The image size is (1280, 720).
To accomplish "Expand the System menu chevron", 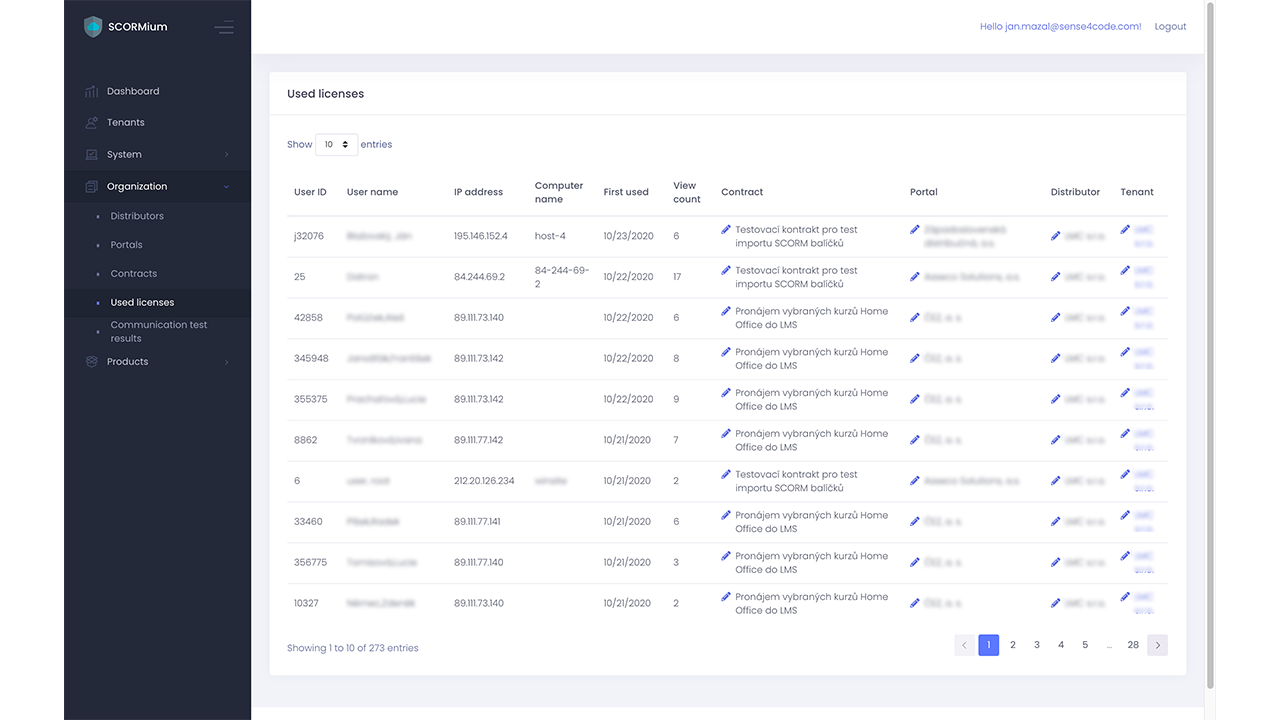I will pos(226,155).
